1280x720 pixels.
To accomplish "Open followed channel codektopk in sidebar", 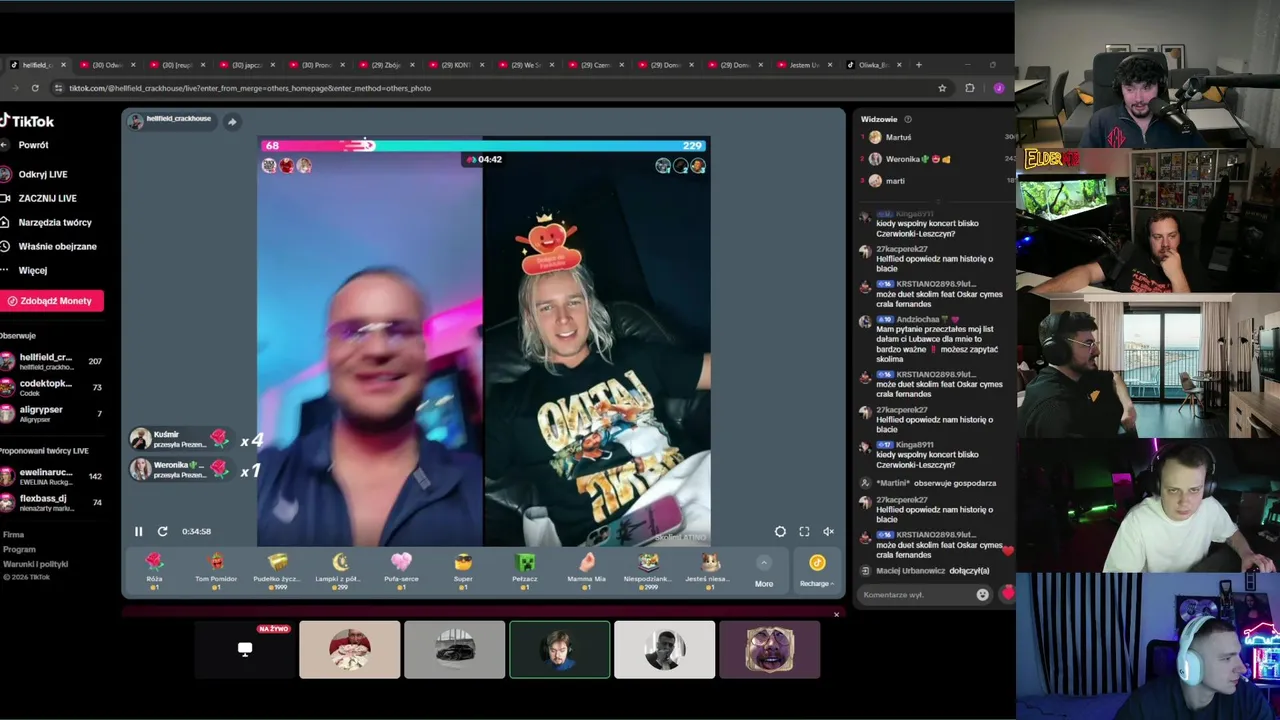I will point(51,387).
